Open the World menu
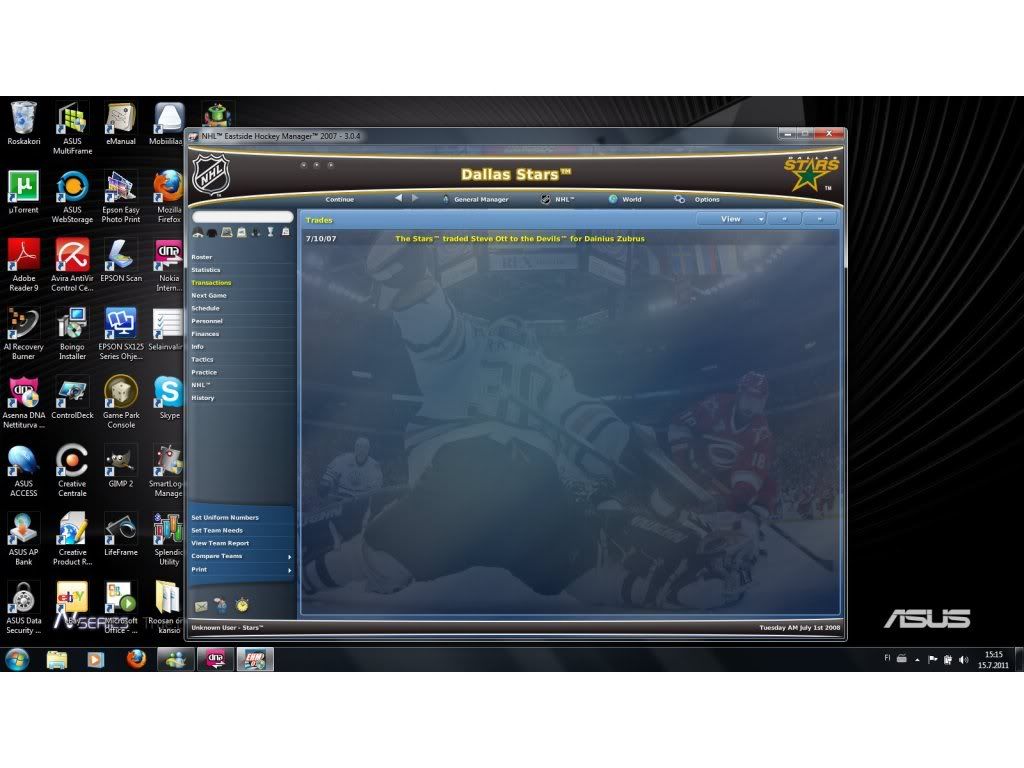The height and width of the screenshot is (768, 1024). click(x=625, y=199)
